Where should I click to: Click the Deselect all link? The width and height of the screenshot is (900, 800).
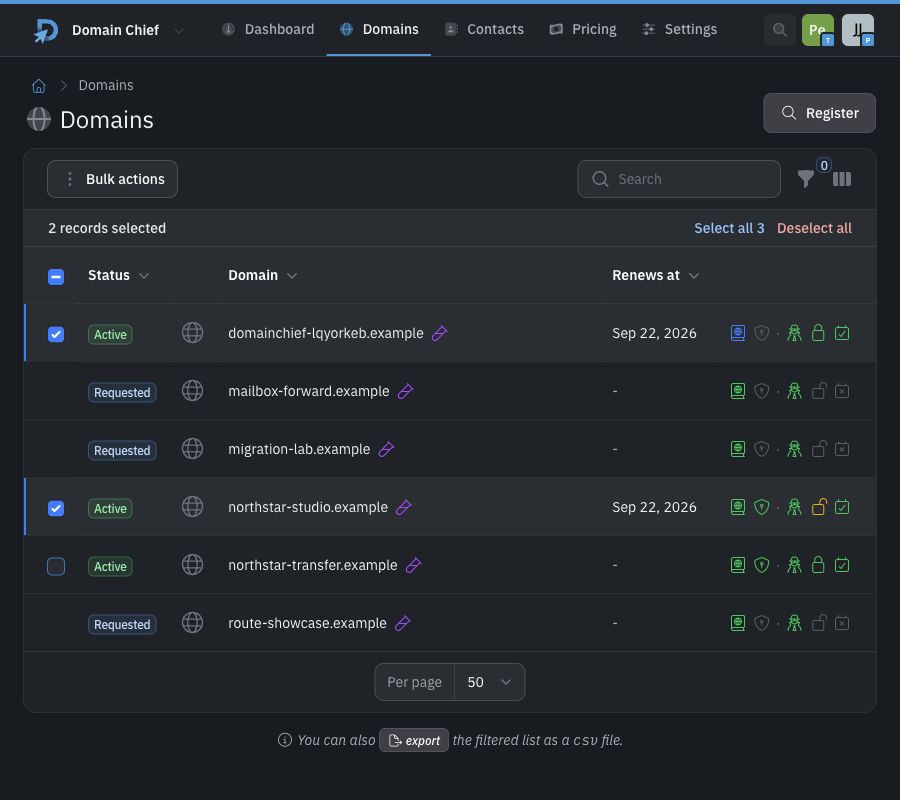pyautogui.click(x=814, y=228)
